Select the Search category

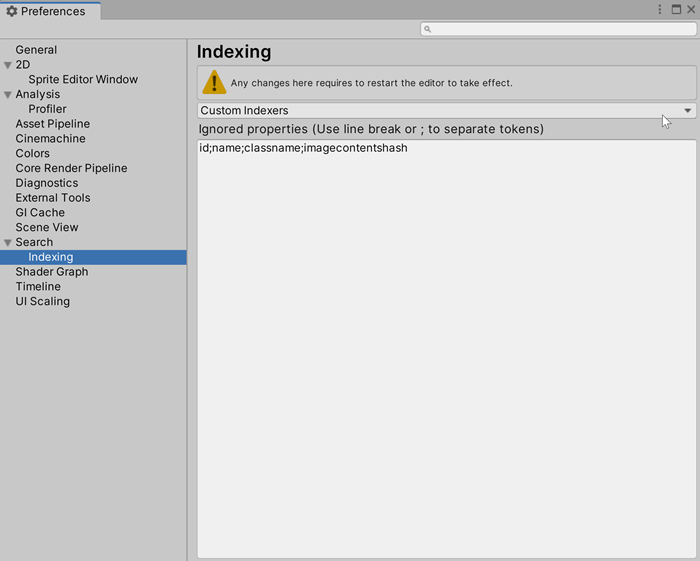coord(34,242)
